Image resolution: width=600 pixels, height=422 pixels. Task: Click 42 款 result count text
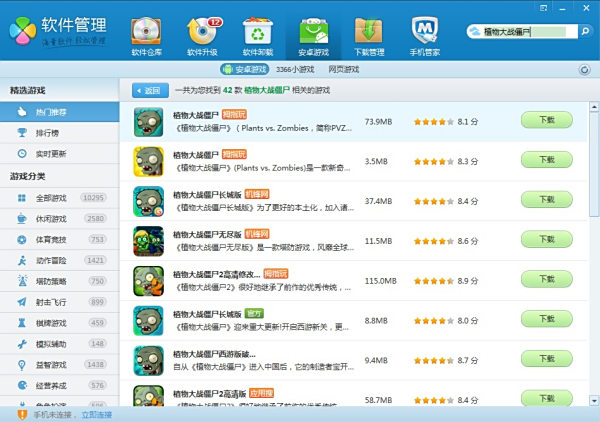[x=233, y=90]
